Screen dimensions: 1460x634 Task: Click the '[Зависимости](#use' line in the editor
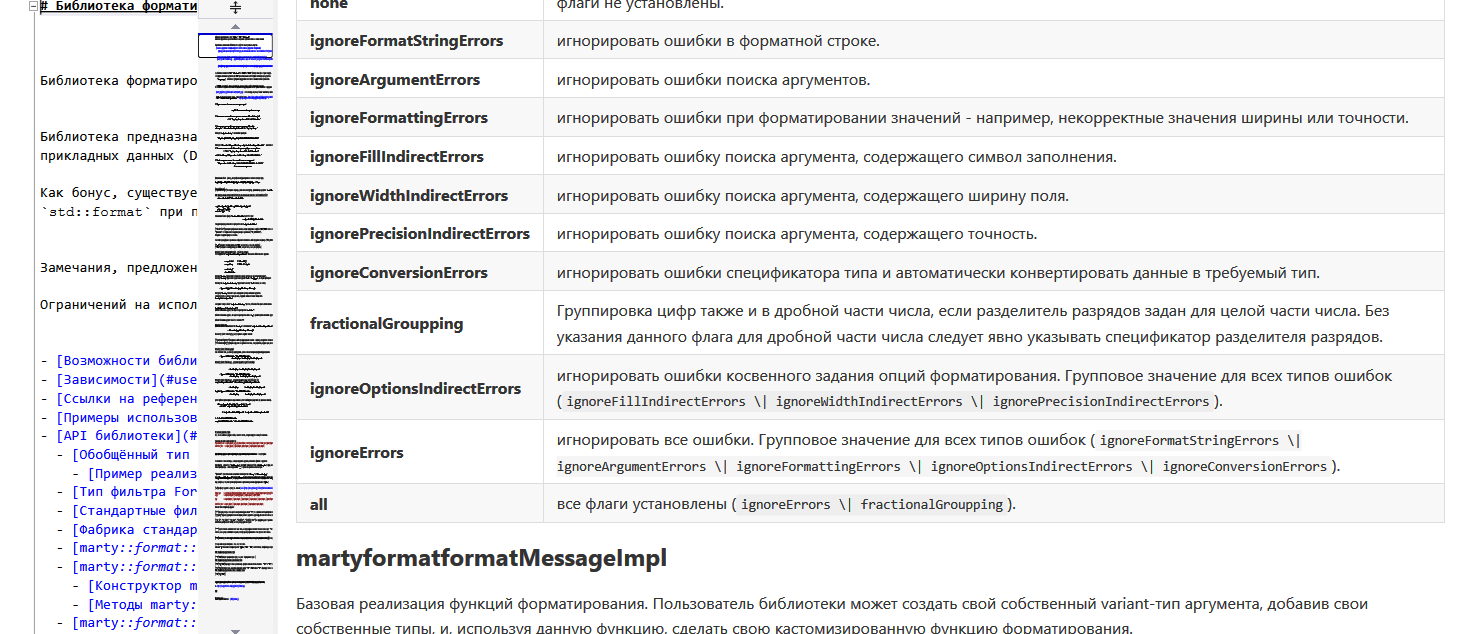[x=126, y=379]
